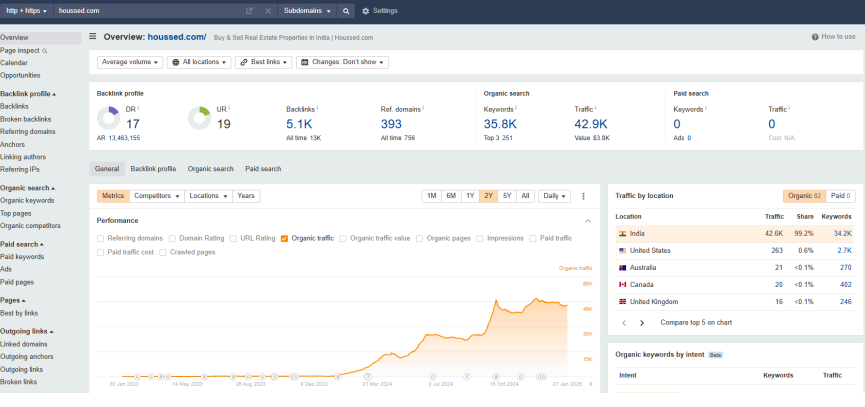Click Oct 2024 update marker on chart

point(495,377)
